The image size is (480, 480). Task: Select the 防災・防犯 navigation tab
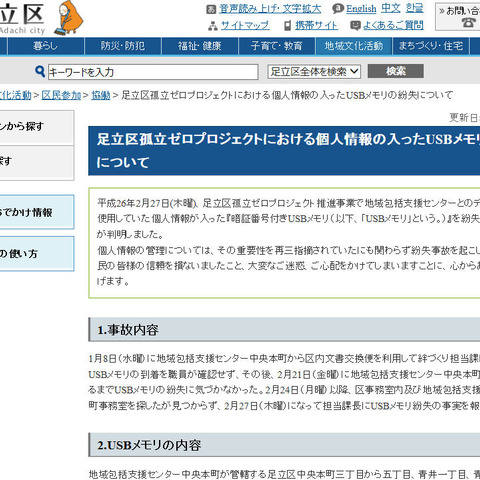tap(123, 46)
